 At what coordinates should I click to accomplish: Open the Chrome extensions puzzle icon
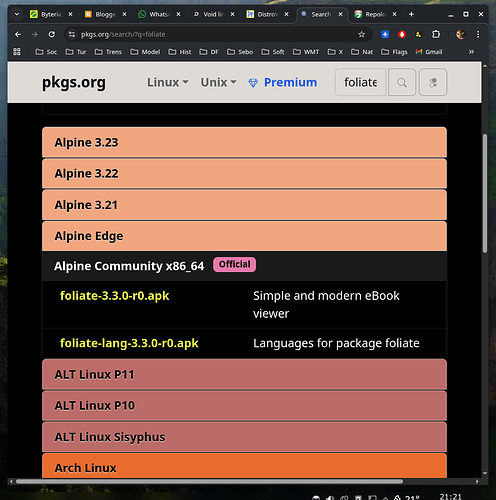(x=436, y=34)
